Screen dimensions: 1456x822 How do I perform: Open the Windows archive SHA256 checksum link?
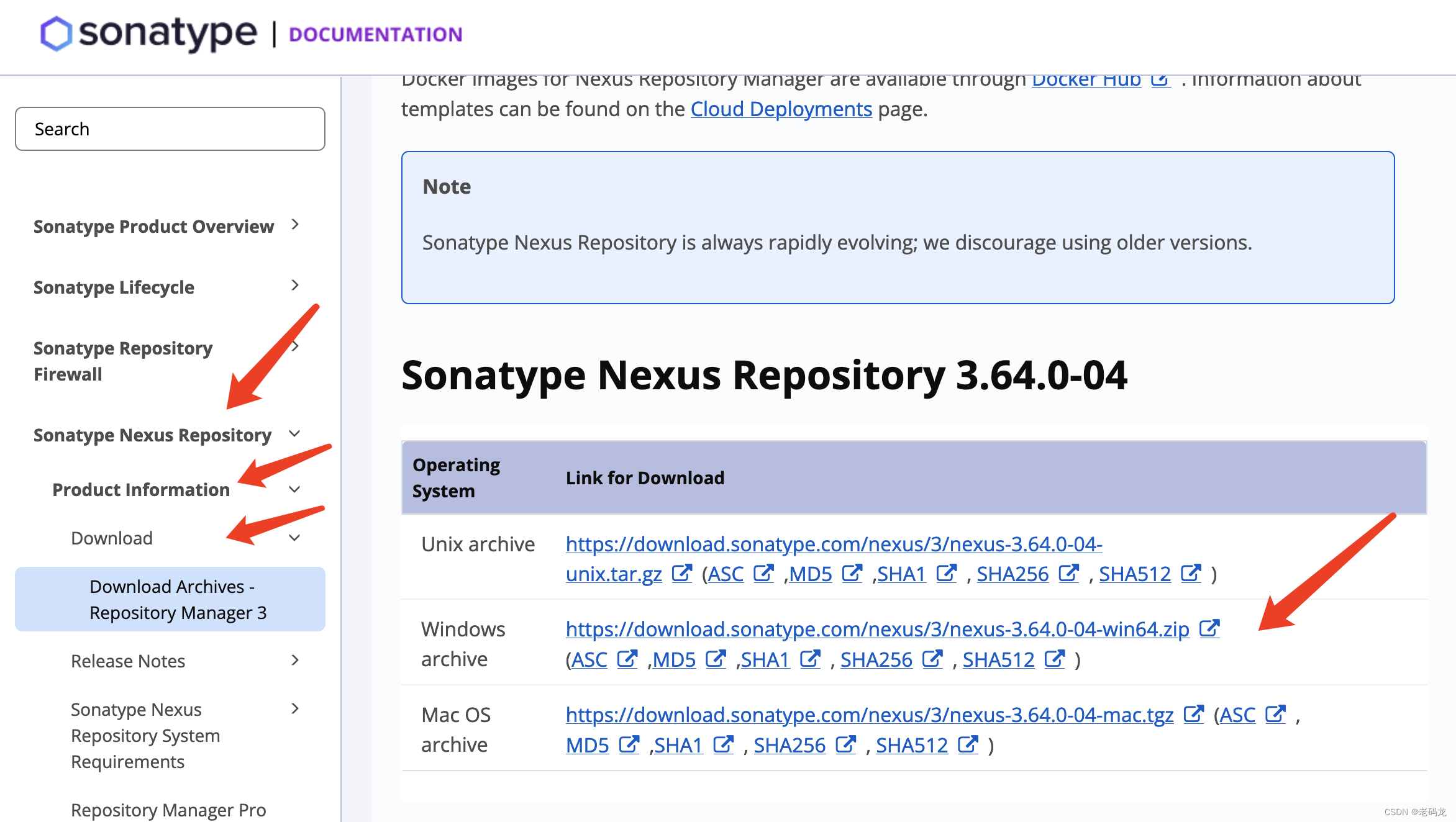point(876,659)
